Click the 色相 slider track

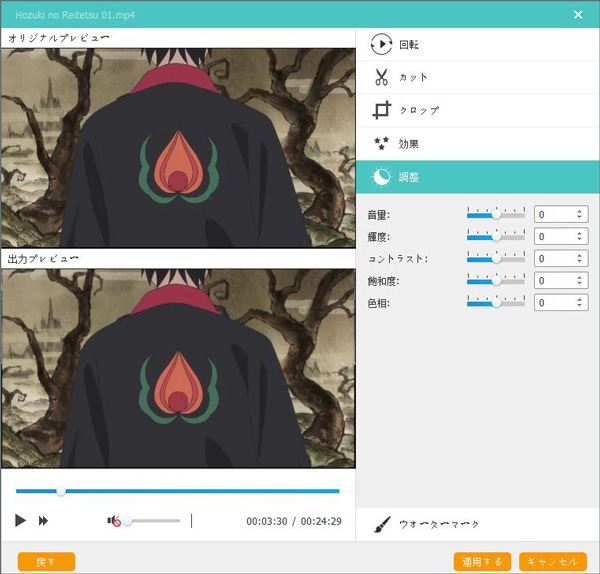(x=496, y=302)
